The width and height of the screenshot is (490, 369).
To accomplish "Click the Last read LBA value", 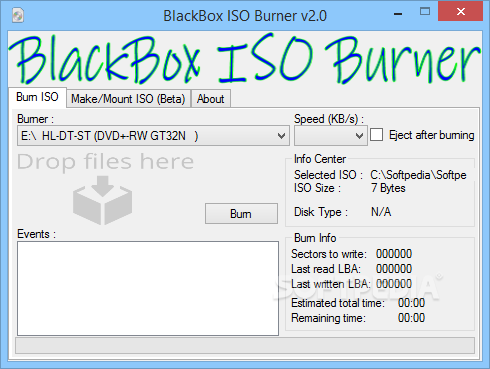I will (x=394, y=269).
